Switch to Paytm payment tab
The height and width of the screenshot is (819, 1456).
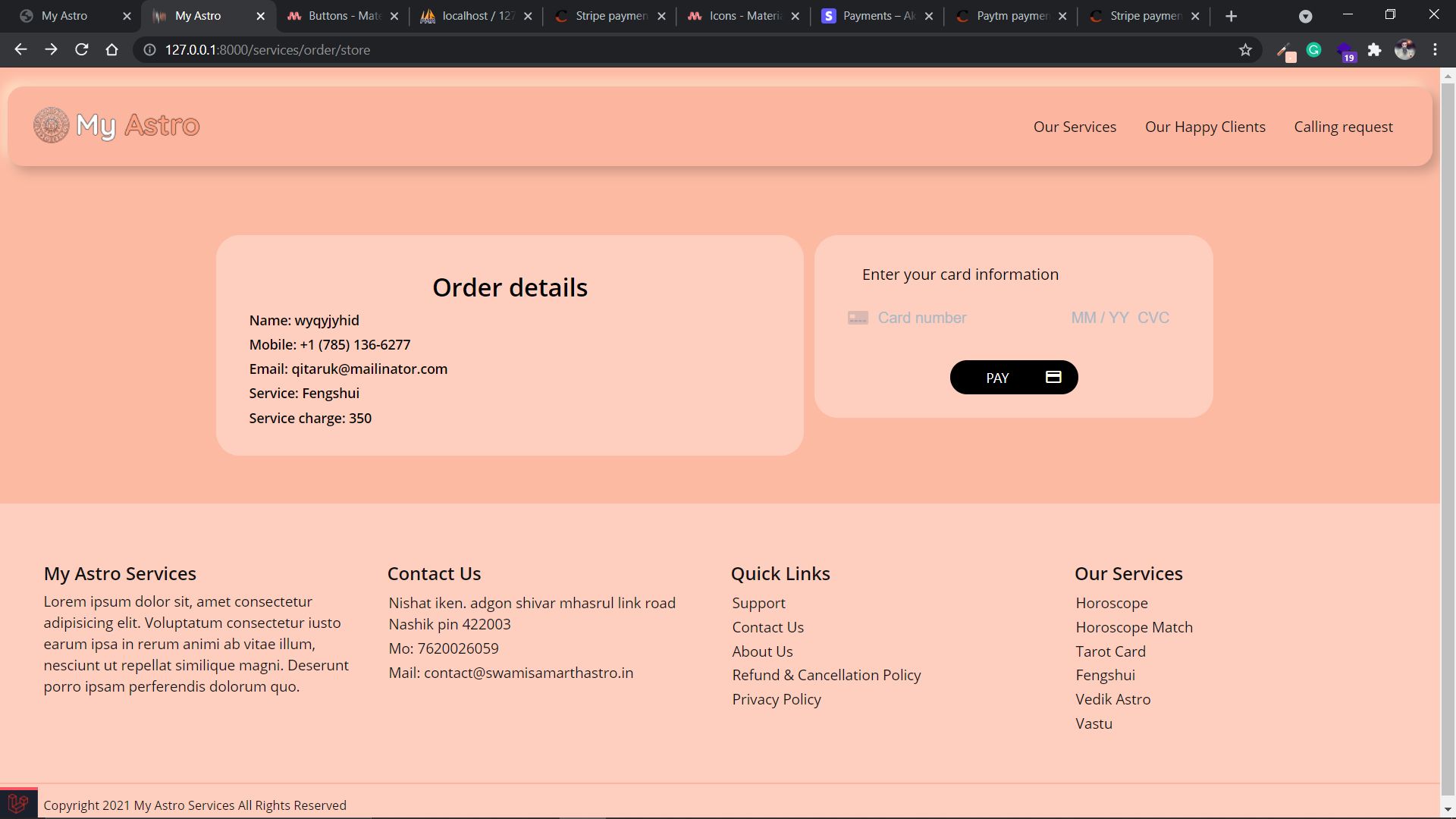click(x=1011, y=16)
